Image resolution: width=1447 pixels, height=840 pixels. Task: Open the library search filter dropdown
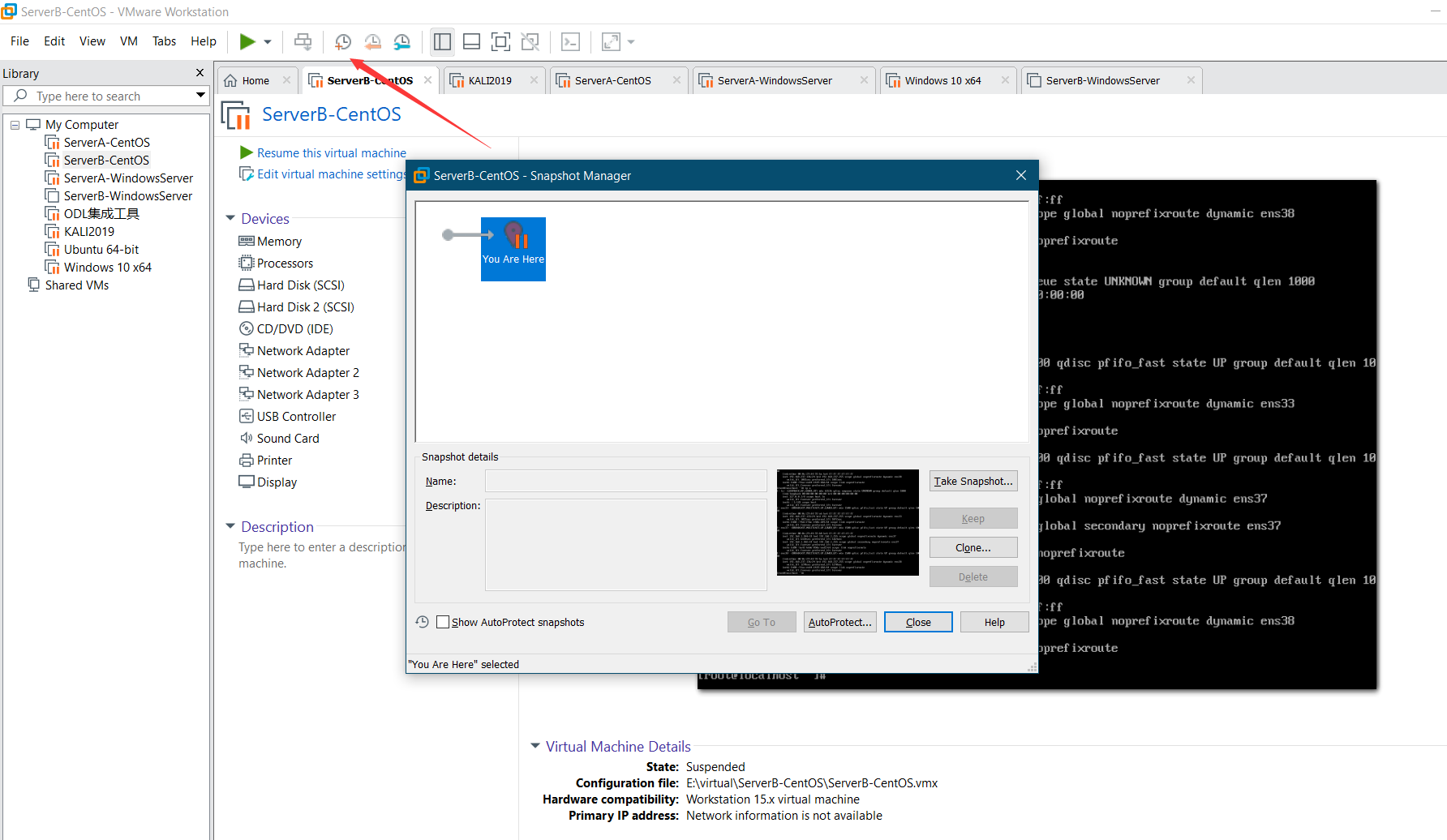click(200, 96)
